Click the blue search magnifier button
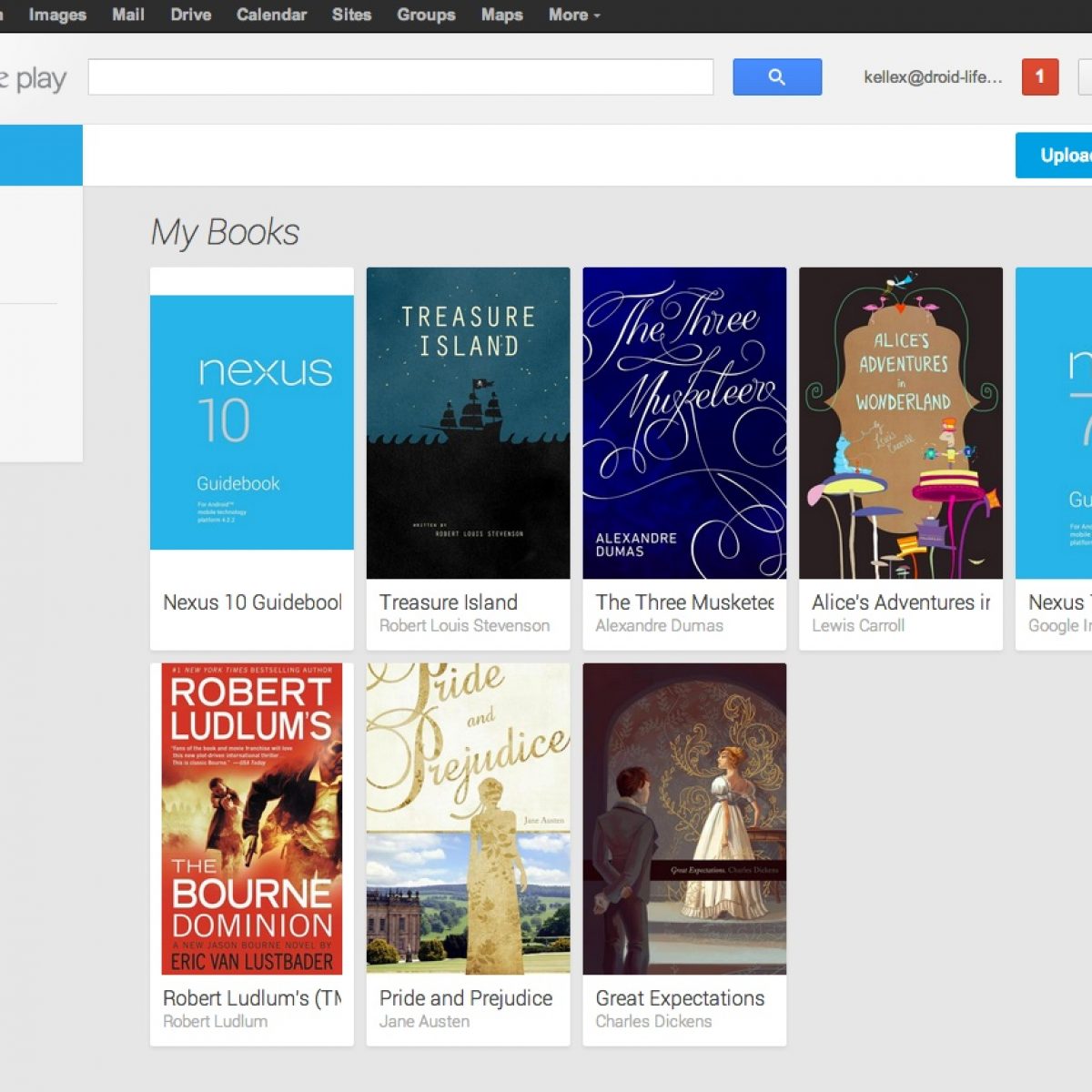The width and height of the screenshot is (1092, 1092). coord(777,77)
